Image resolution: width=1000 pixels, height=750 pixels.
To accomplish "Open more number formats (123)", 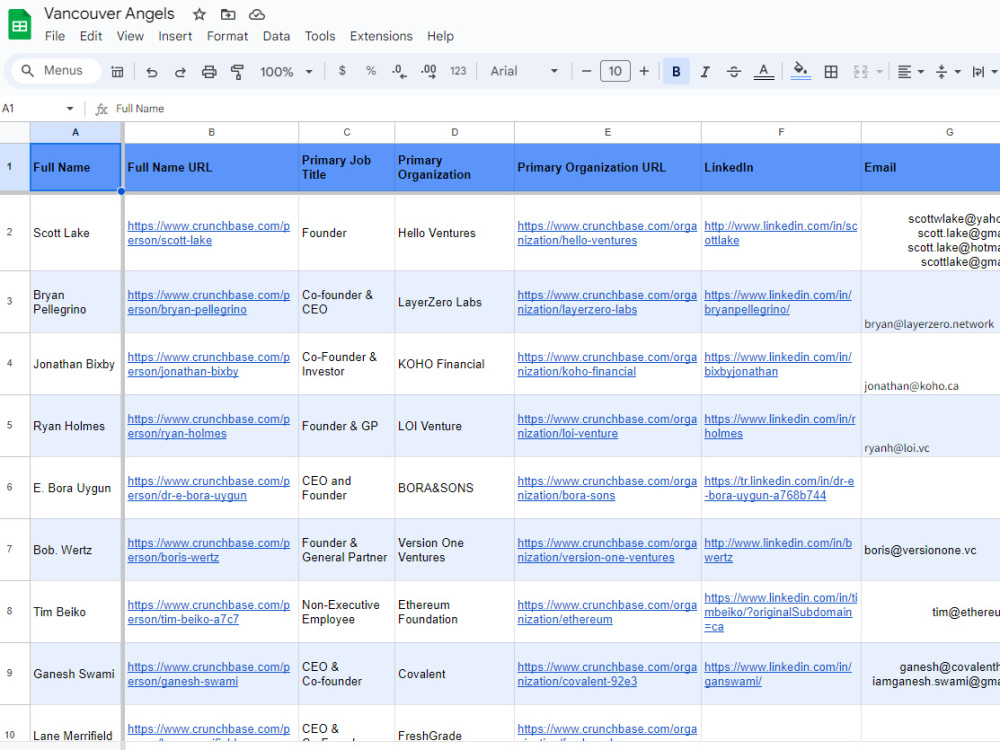I will 458,71.
